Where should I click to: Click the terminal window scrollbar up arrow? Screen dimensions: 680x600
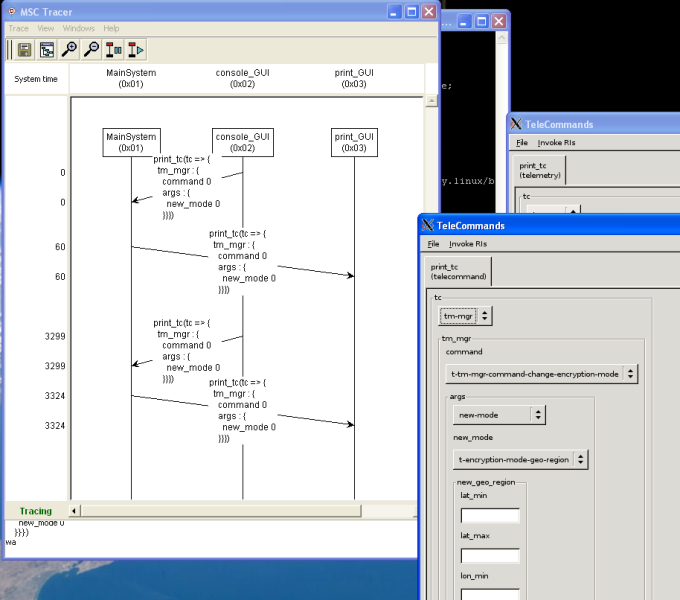tap(502, 38)
